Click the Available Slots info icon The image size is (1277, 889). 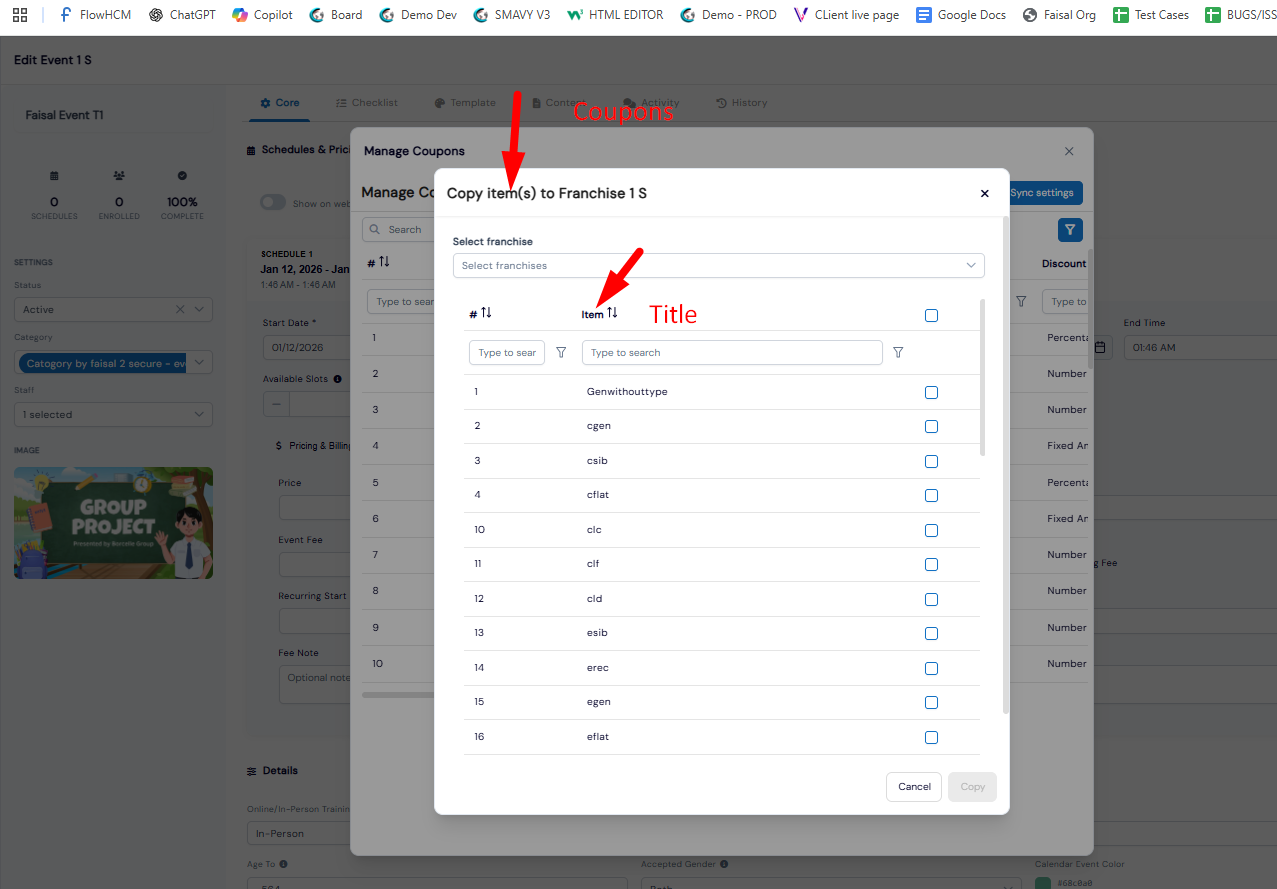pyautogui.click(x=338, y=379)
